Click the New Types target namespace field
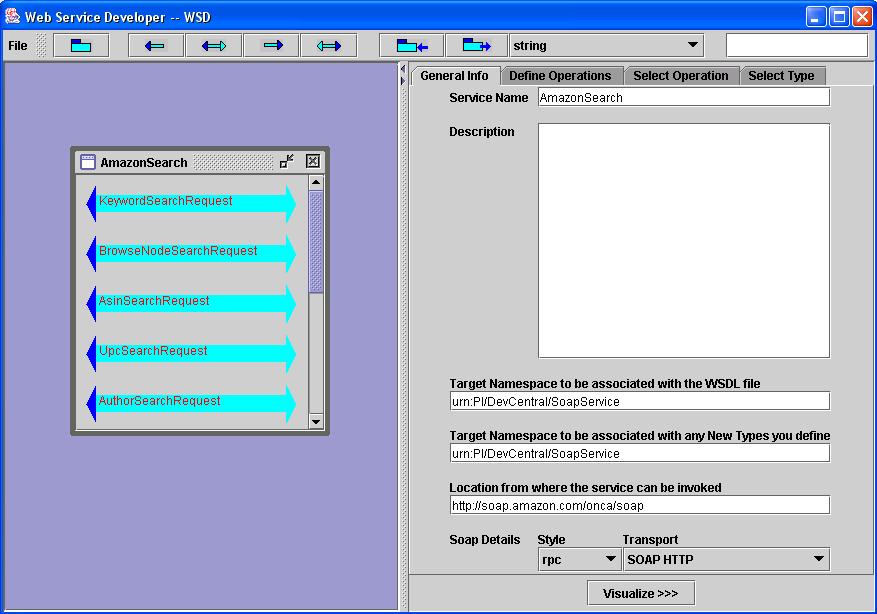This screenshot has width=877, height=614. pyautogui.click(x=640, y=453)
